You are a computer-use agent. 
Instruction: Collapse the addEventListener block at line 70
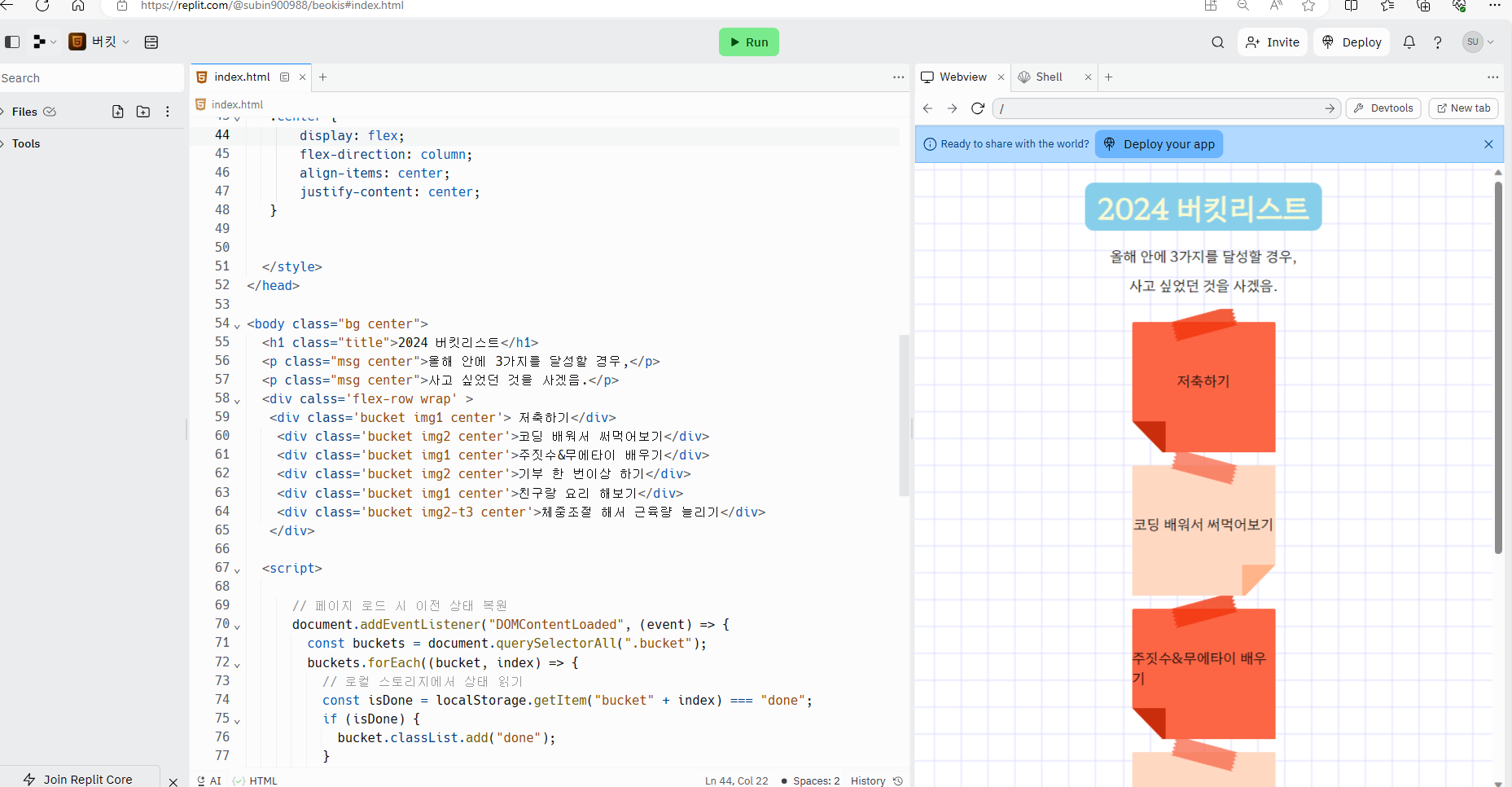tap(237, 626)
